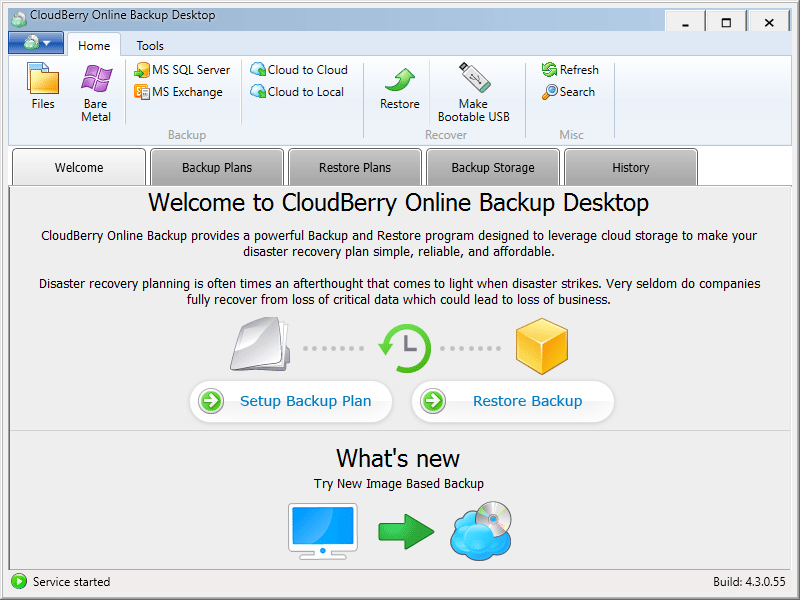The height and width of the screenshot is (600, 800).
Task: Click the yellow storage cube illustration
Action: tap(542, 346)
